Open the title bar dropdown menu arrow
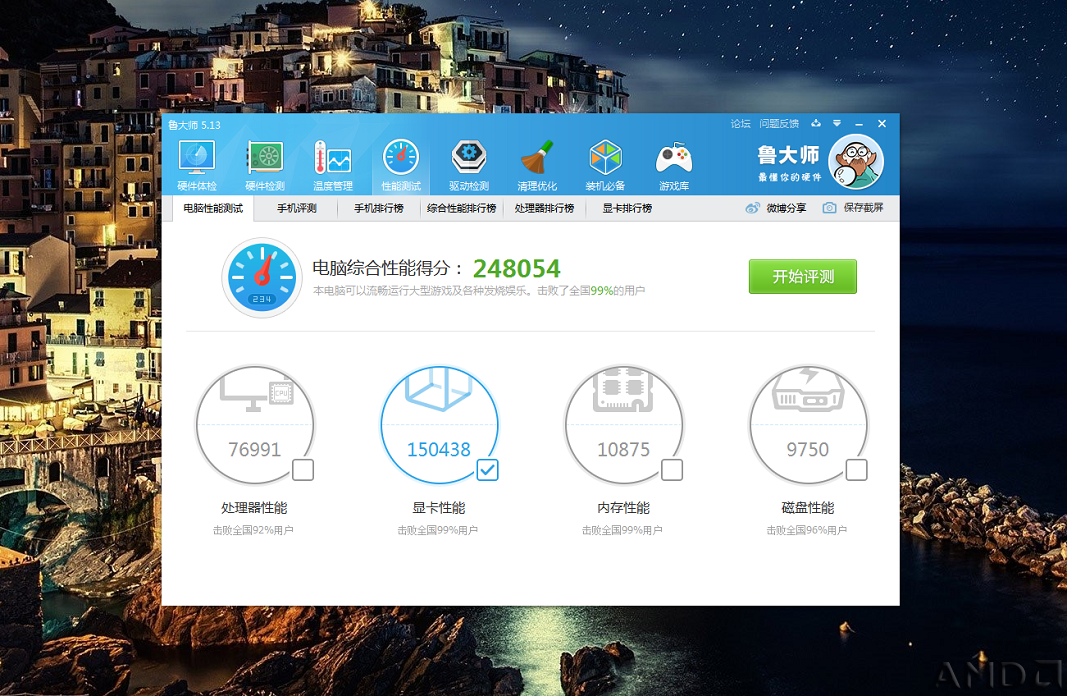This screenshot has width=1067, height=696. pos(837,123)
